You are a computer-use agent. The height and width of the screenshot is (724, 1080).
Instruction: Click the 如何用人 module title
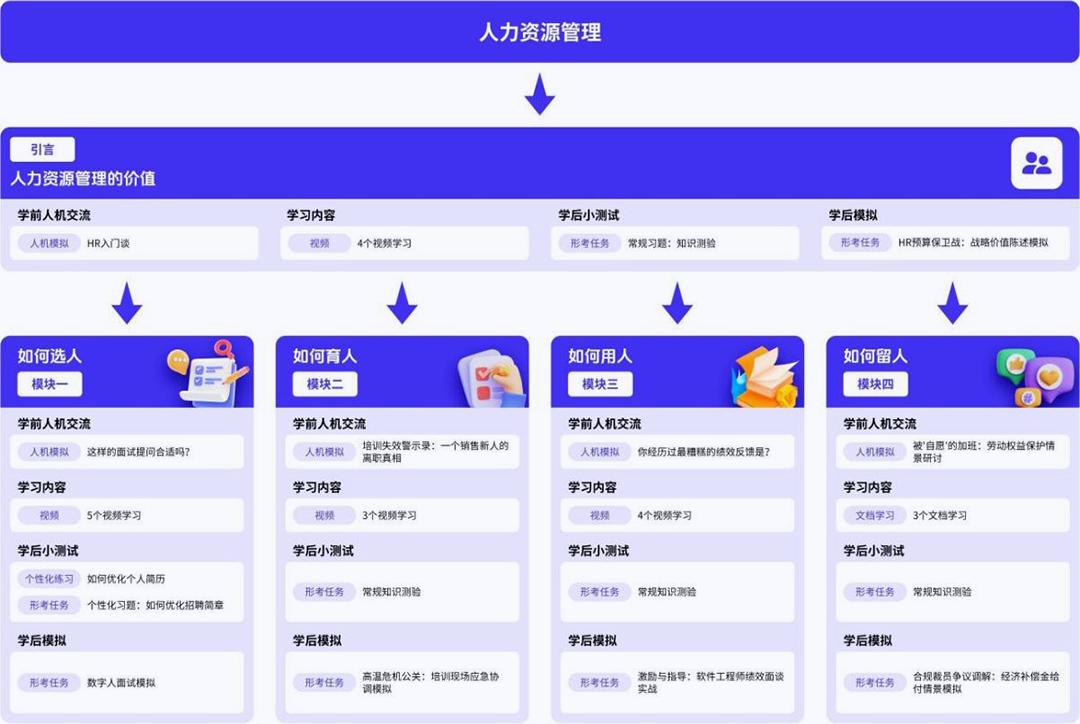[600, 356]
